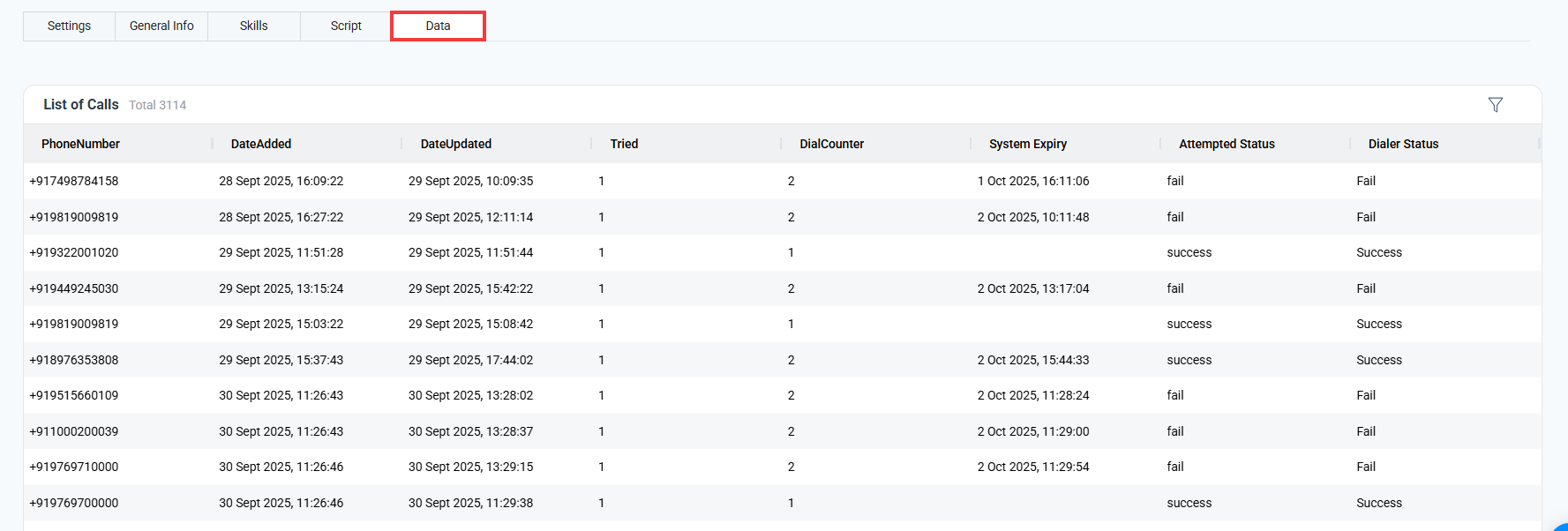The height and width of the screenshot is (531, 1568).
Task: Click the DateAdded column header
Action: click(260, 144)
